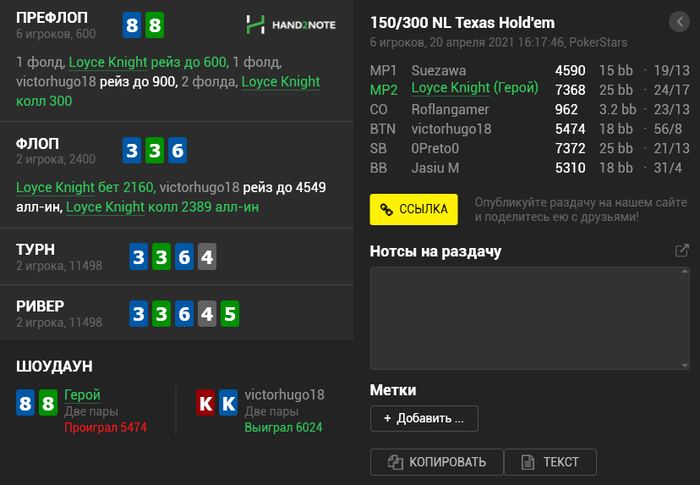Select player Jasiu M in BB row
Viewport: 700px width, 485px height.
click(435, 168)
